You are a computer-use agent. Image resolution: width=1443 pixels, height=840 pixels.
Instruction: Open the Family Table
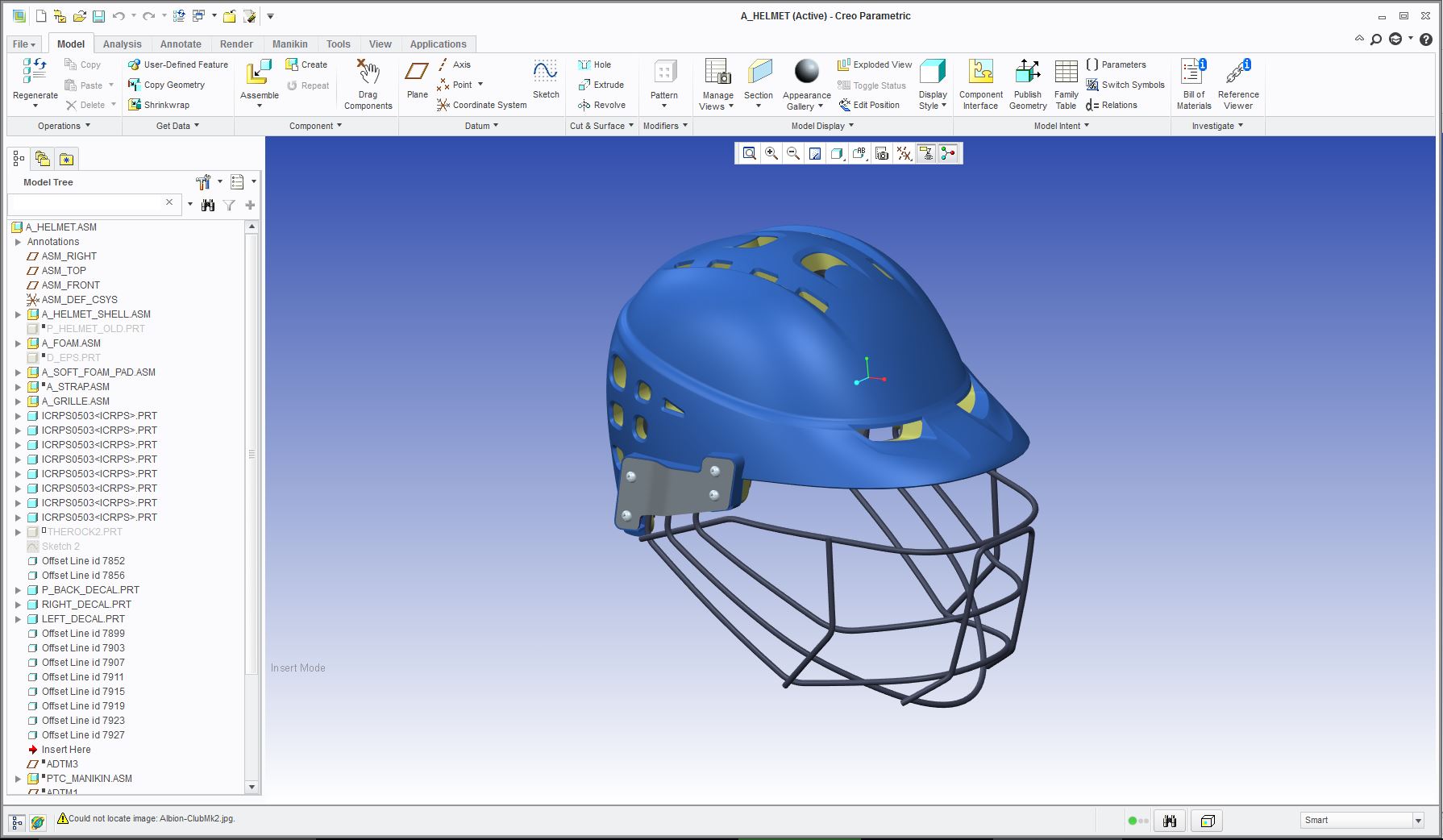point(1066,73)
